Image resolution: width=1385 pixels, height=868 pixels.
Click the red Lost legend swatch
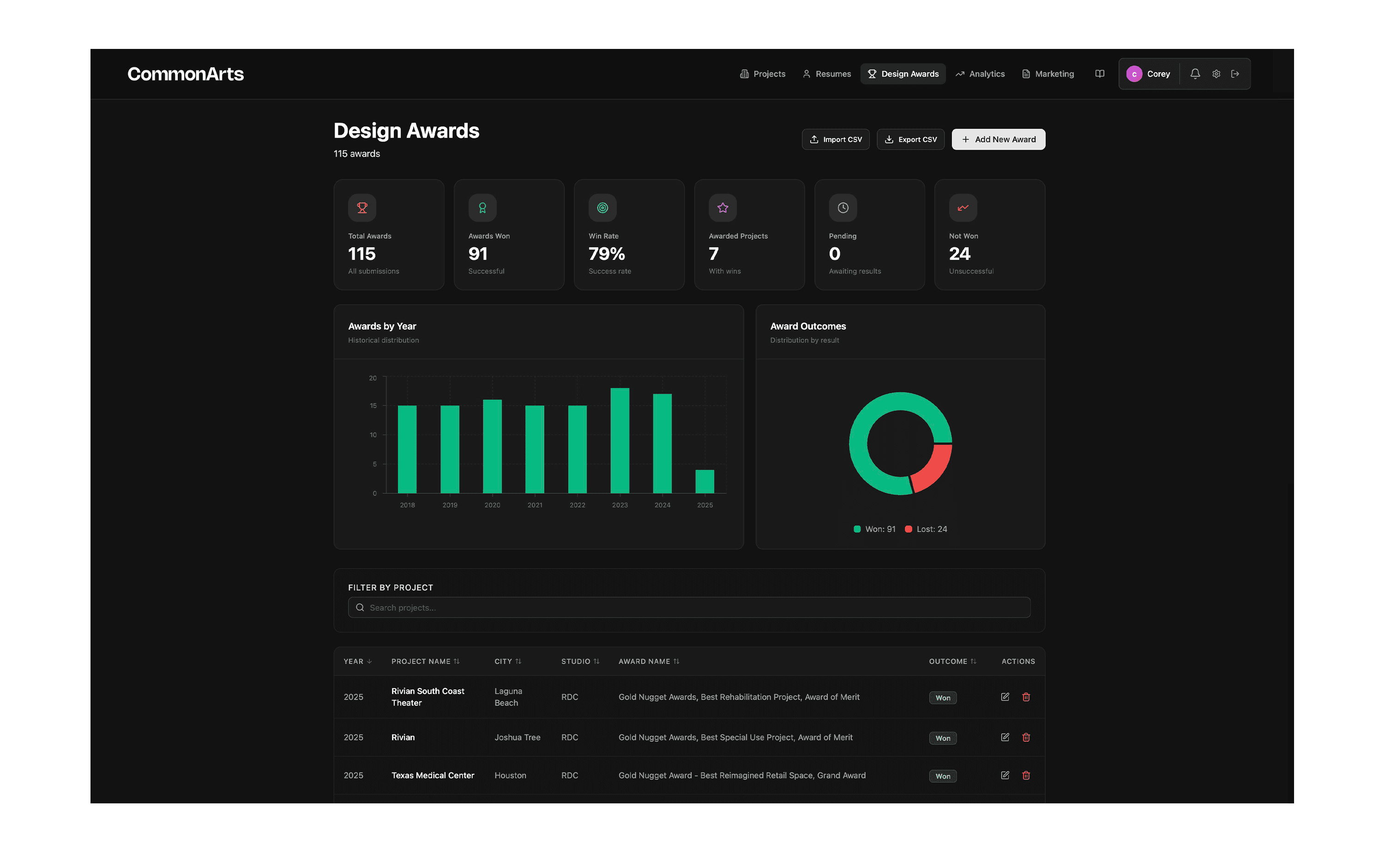pyautogui.click(x=909, y=529)
